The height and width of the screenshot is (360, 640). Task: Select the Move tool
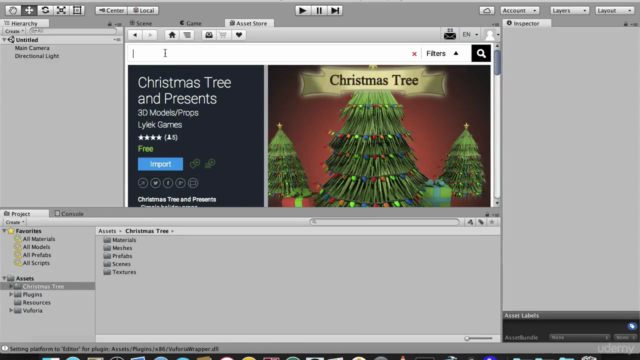click(29, 10)
